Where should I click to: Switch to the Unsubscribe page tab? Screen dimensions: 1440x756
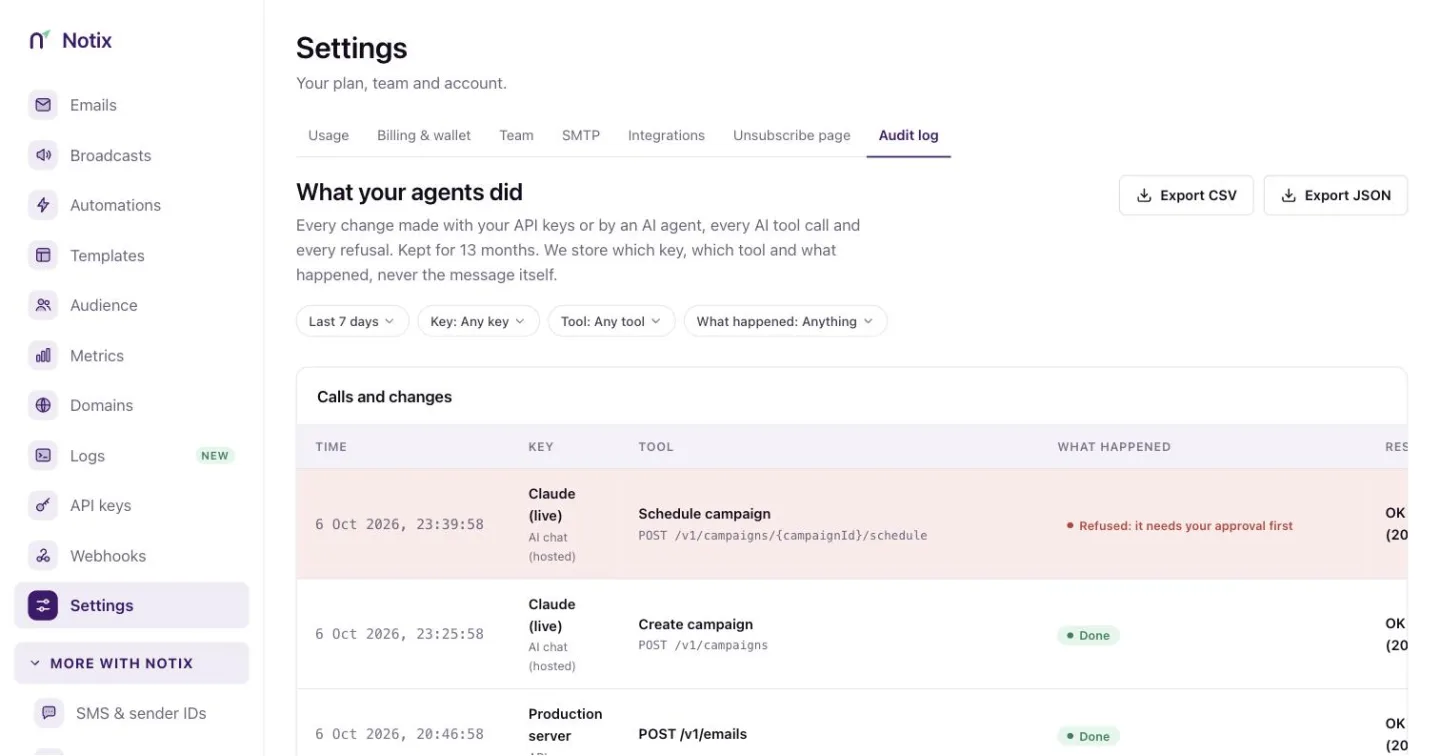(792, 135)
